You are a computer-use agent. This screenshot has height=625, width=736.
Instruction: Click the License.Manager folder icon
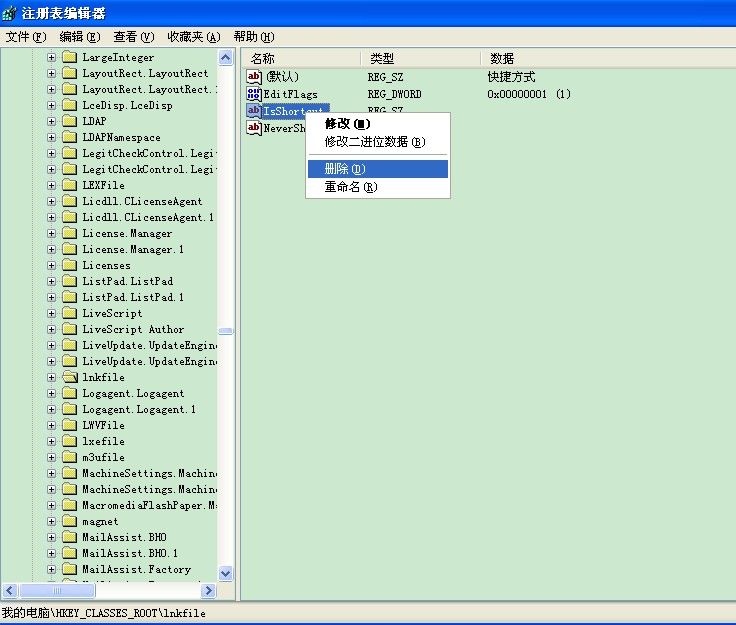point(69,233)
